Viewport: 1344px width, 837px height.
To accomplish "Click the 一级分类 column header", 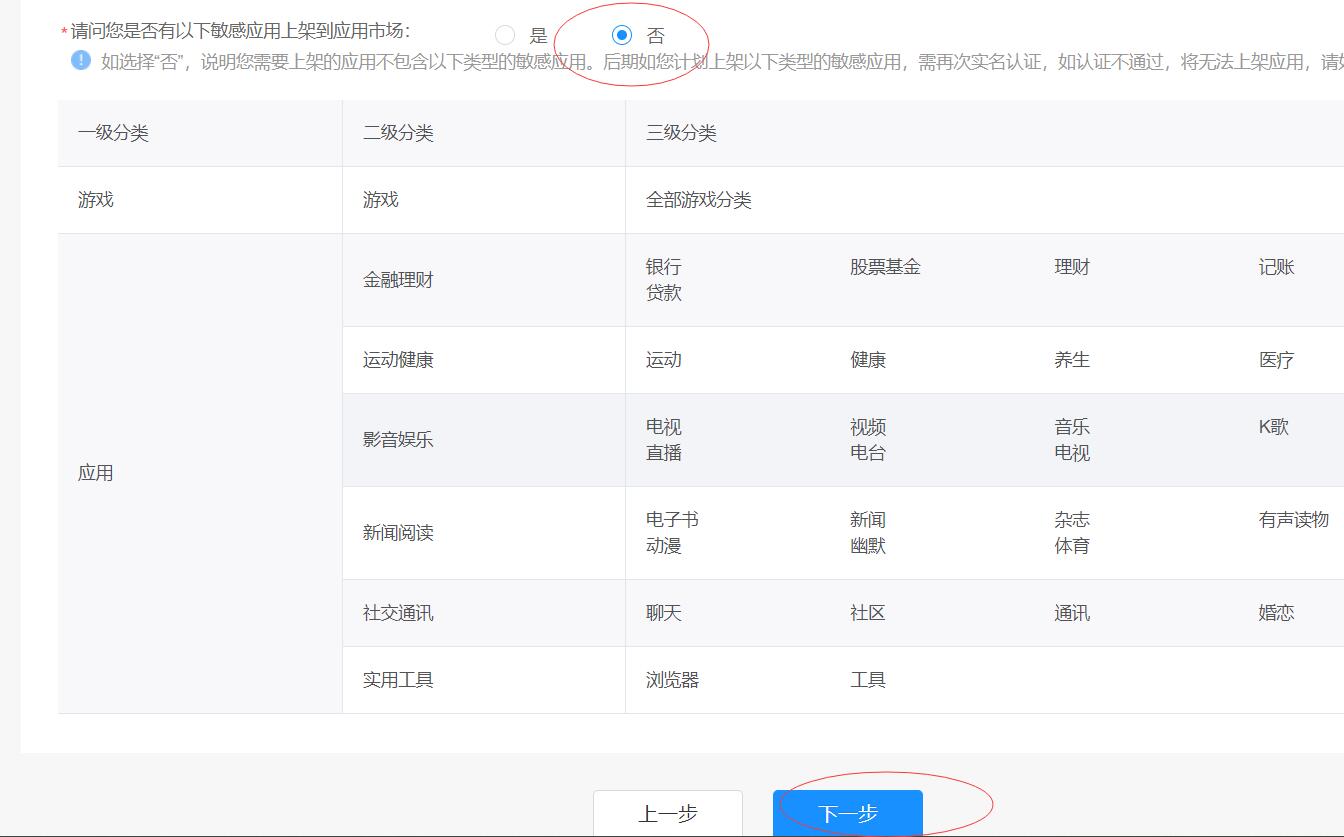I will [113, 133].
